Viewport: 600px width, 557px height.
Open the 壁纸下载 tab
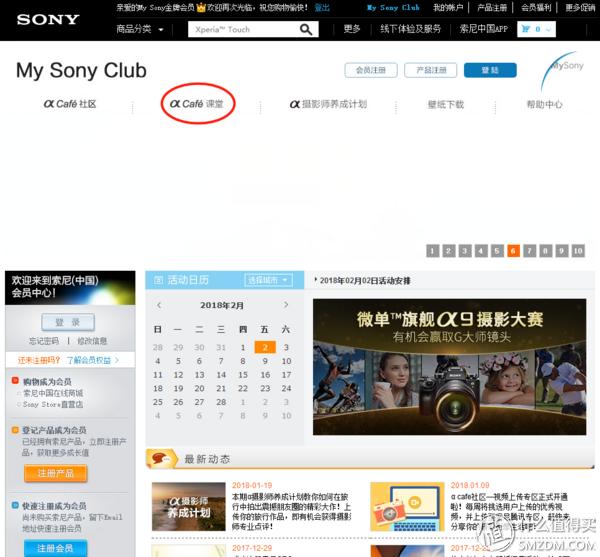pyautogui.click(x=446, y=104)
